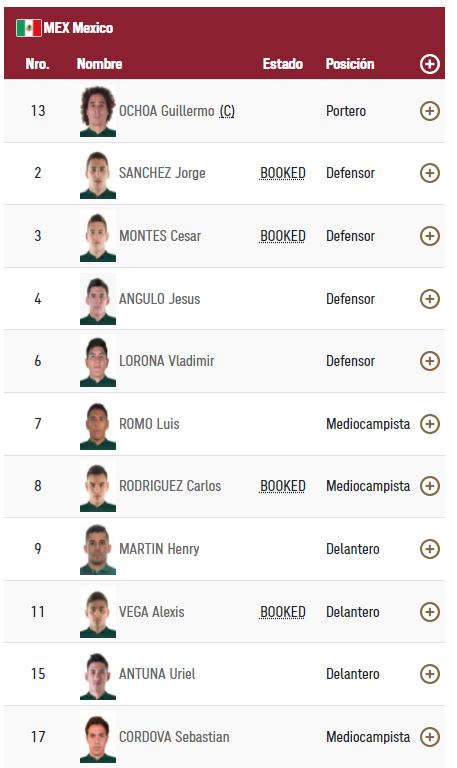Click the Posición column header
The height and width of the screenshot is (768, 457).
350,64
